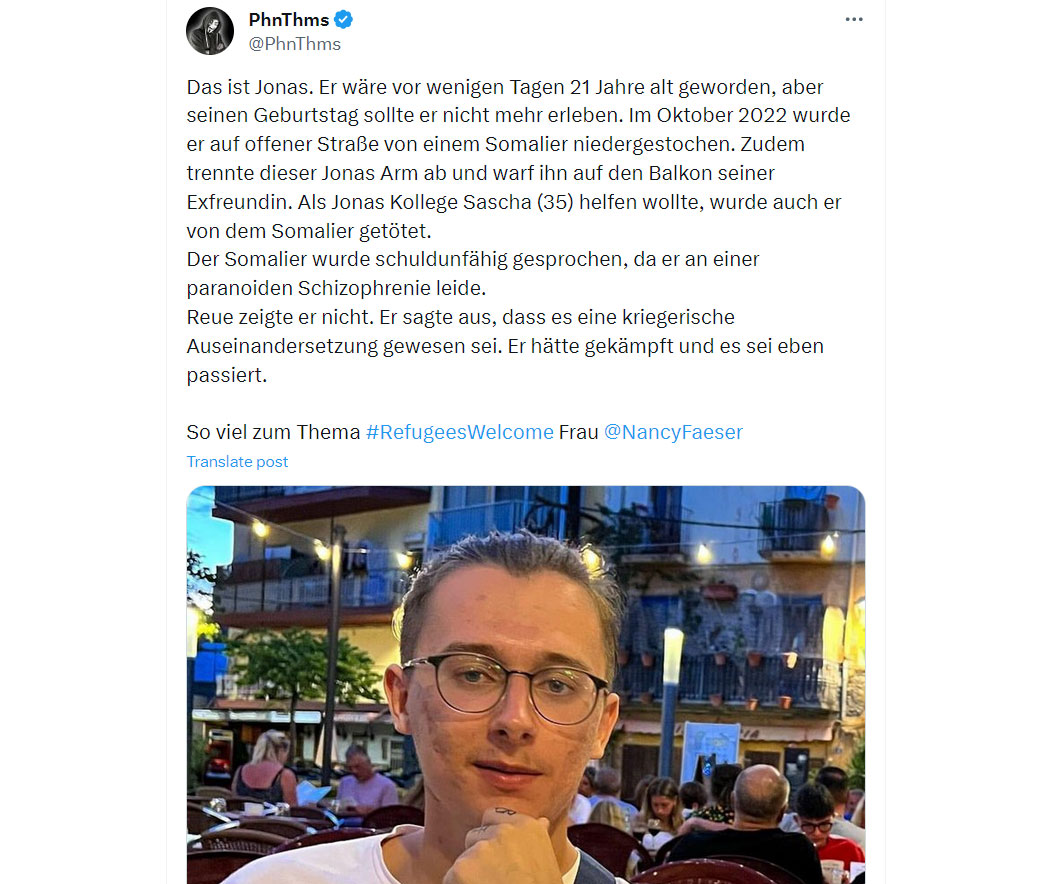Click Translate post
1050x884 pixels.
click(237, 462)
